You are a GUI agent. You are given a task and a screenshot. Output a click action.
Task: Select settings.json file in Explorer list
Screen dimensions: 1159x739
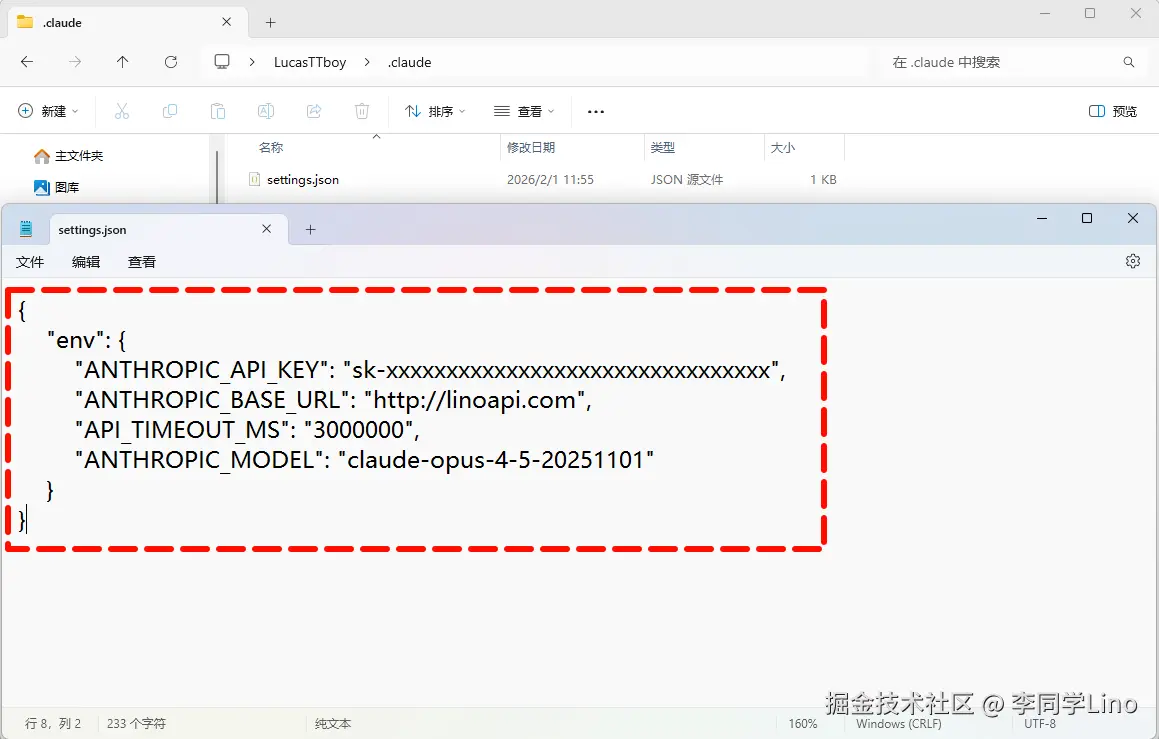[x=303, y=180]
